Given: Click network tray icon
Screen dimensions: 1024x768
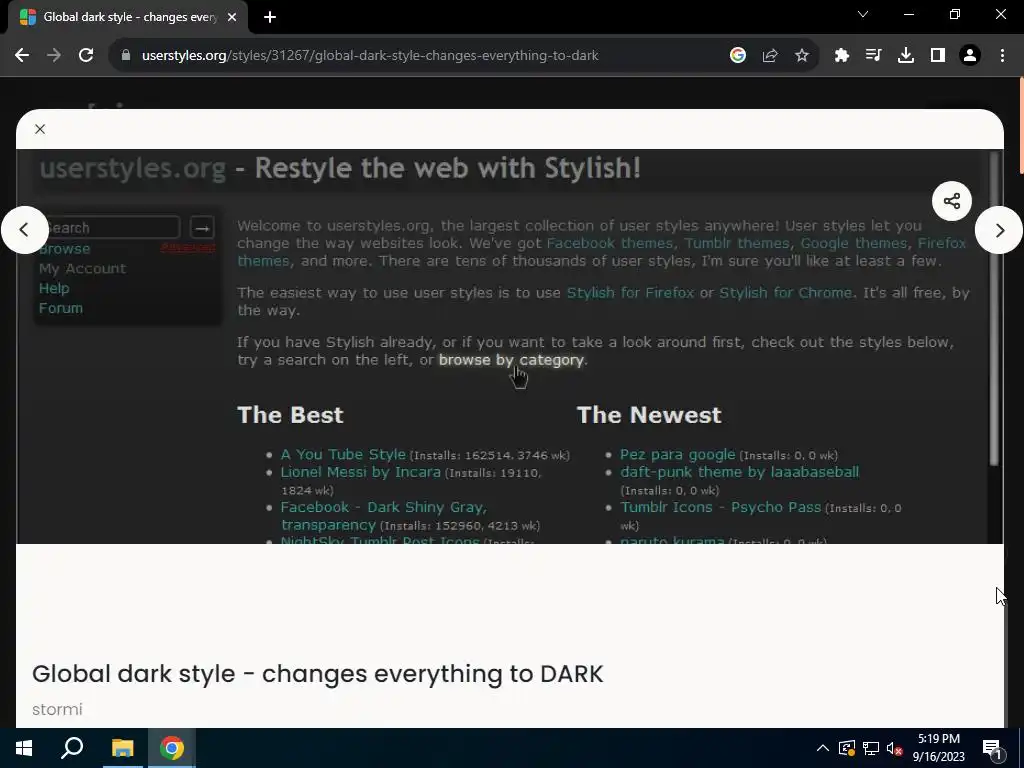Looking at the screenshot, I should click(871, 748).
